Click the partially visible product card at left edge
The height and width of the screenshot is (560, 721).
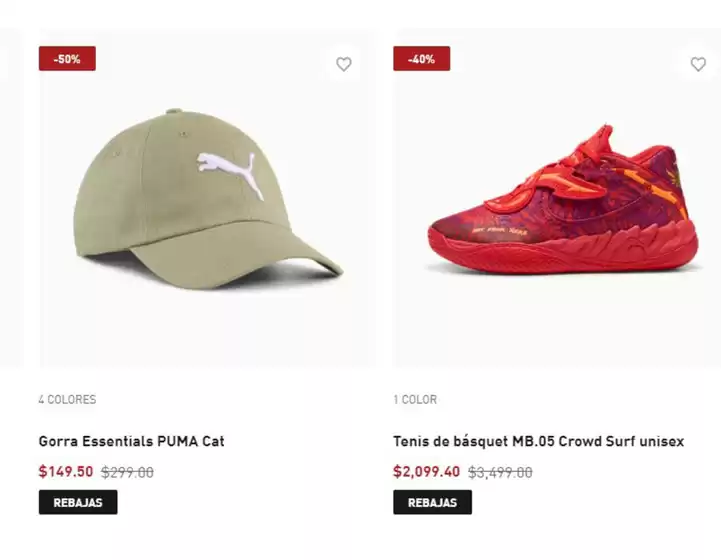[x=10, y=200]
